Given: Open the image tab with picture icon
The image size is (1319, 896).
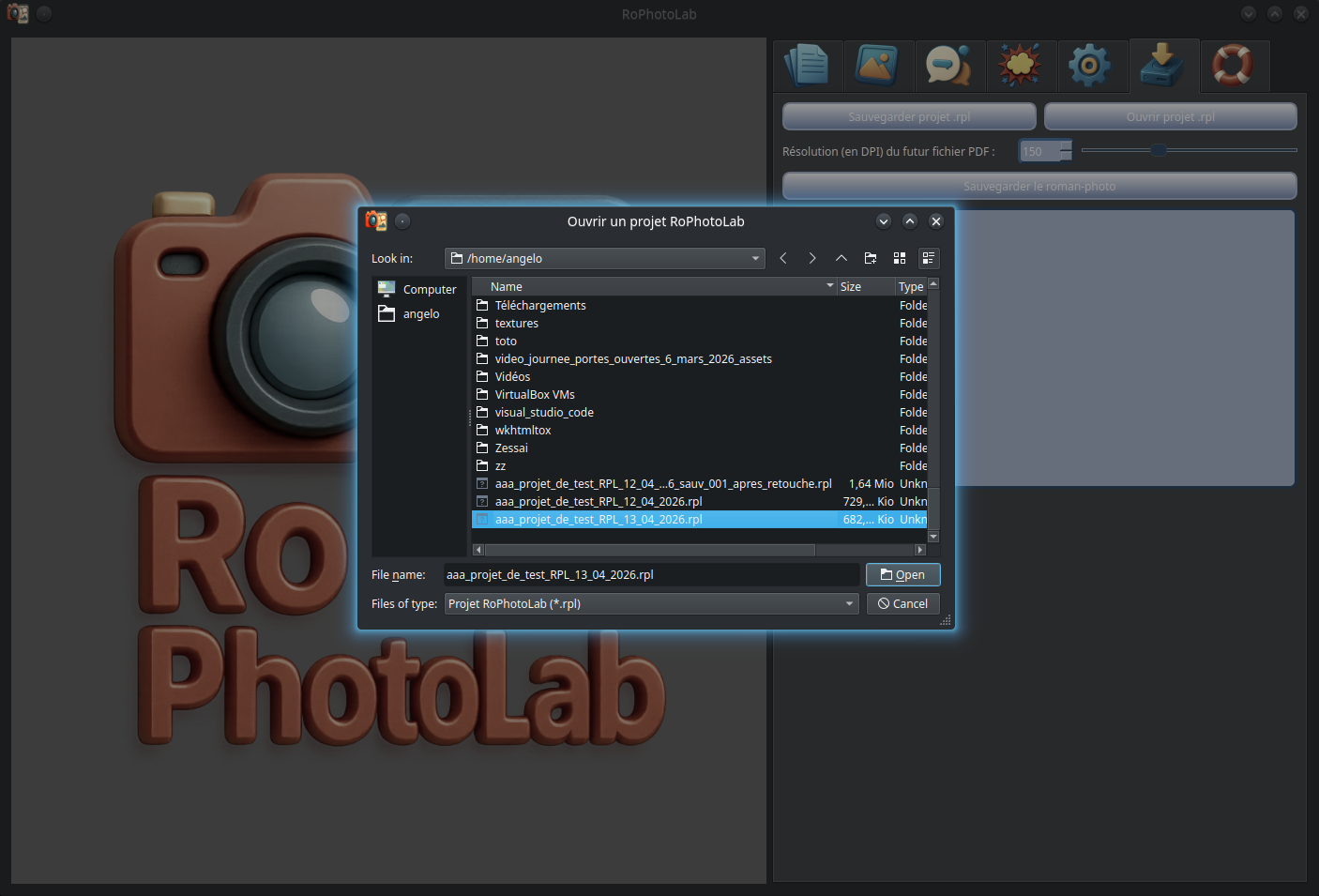Looking at the screenshot, I should click(878, 66).
